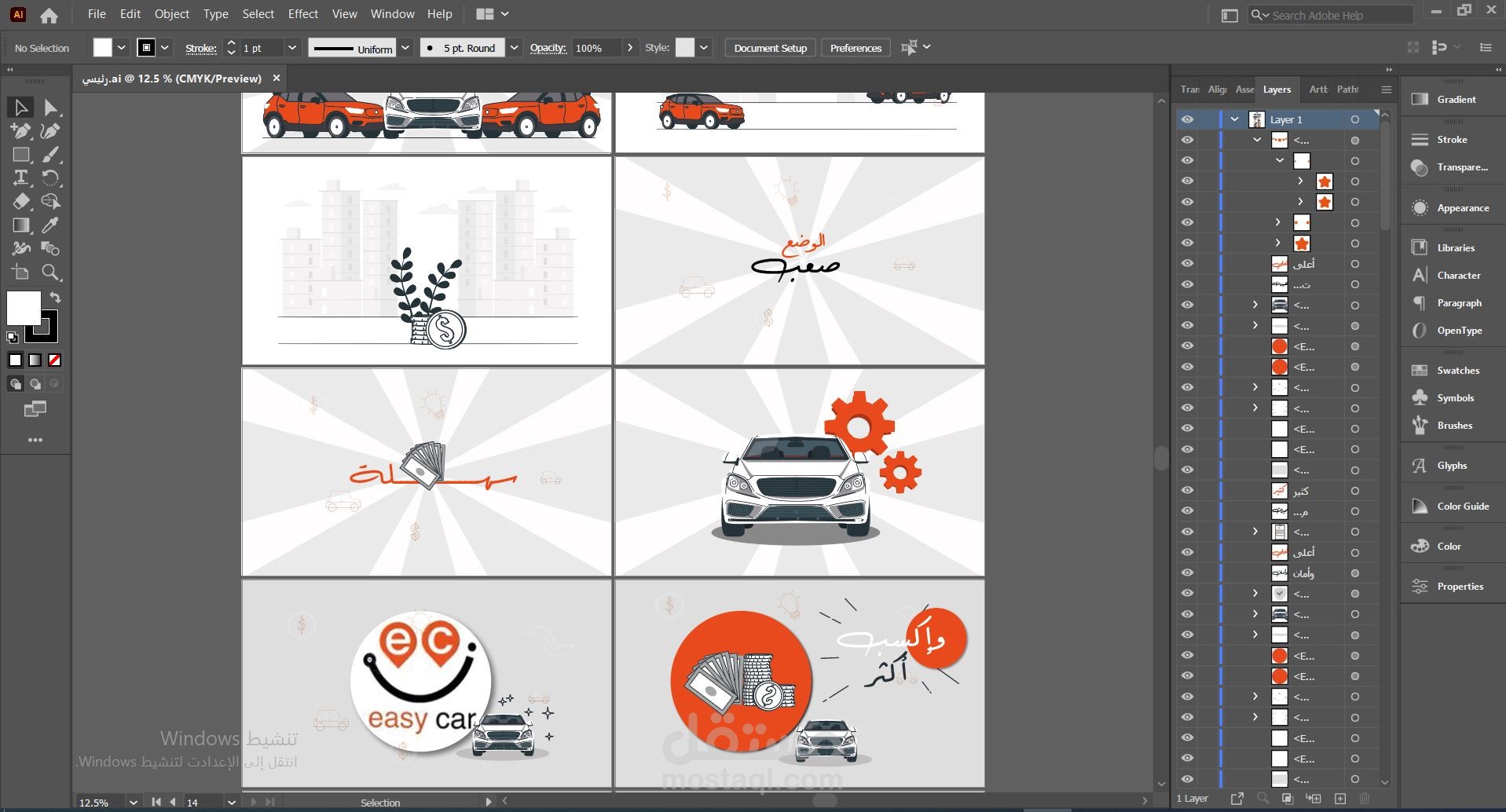The image size is (1506, 812).
Task: Open the Object menu
Action: click(172, 14)
